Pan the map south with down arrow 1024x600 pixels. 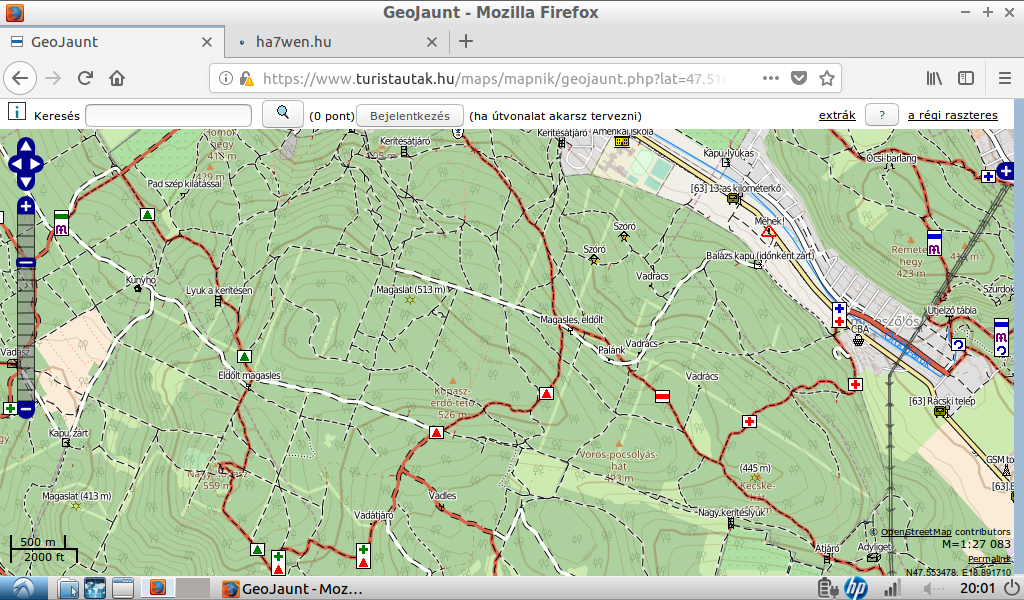pyautogui.click(x=26, y=181)
